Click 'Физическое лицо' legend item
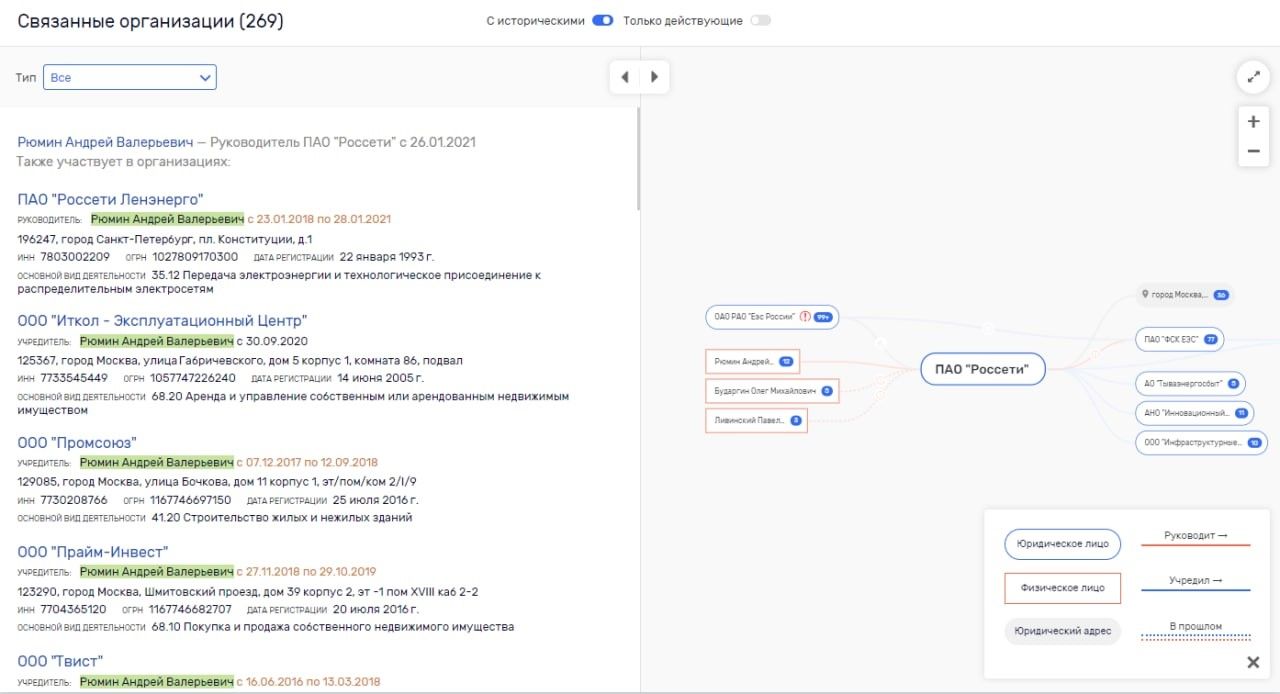1280x694 pixels. [x=1062, y=588]
